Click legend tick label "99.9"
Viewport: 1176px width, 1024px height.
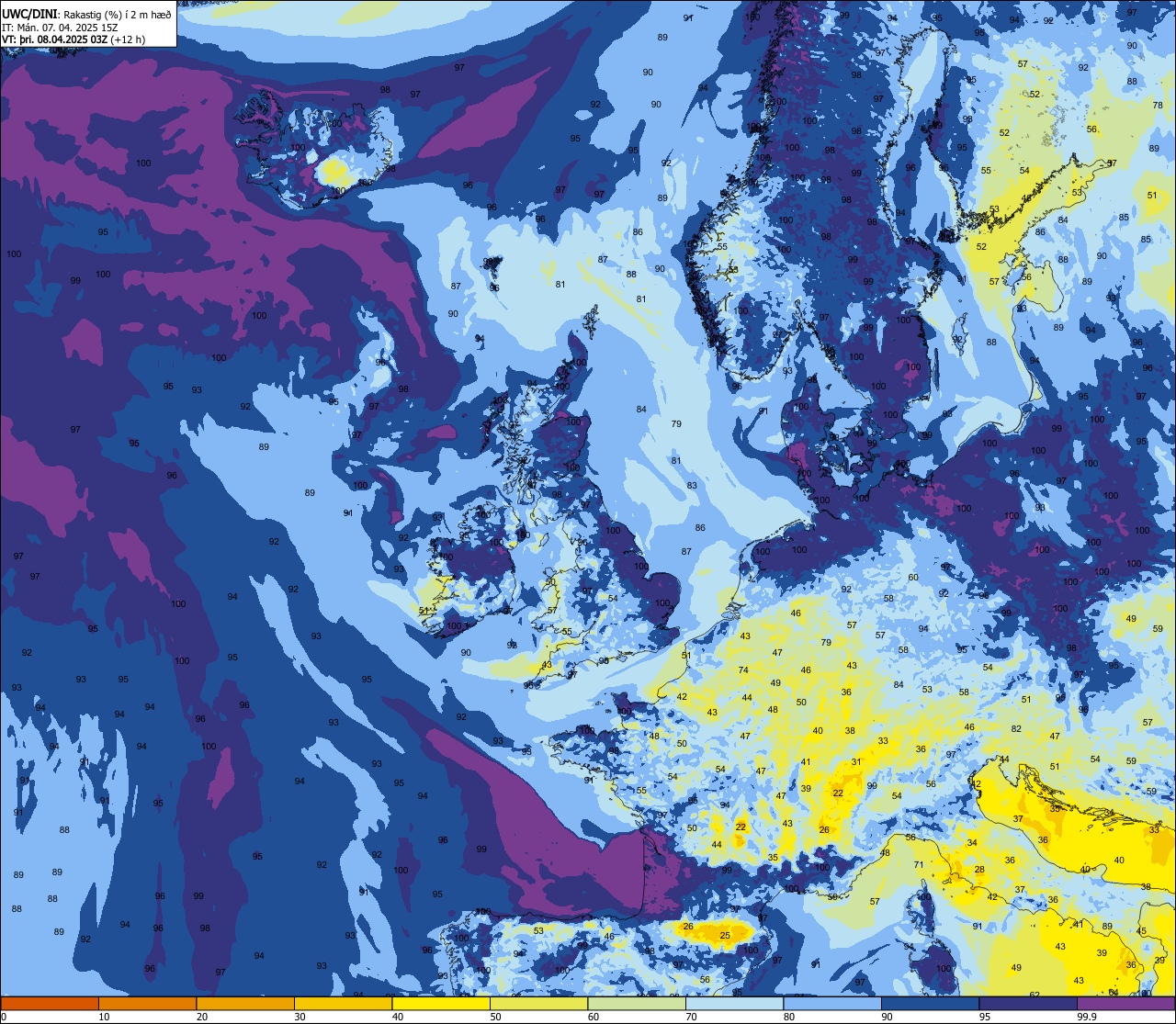pyautogui.click(x=1086, y=1017)
